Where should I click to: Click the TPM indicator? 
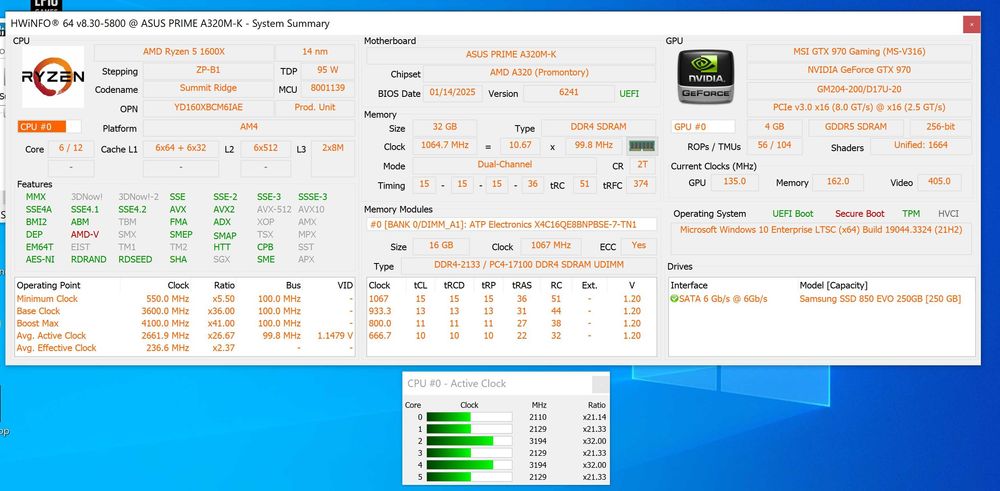coord(911,214)
